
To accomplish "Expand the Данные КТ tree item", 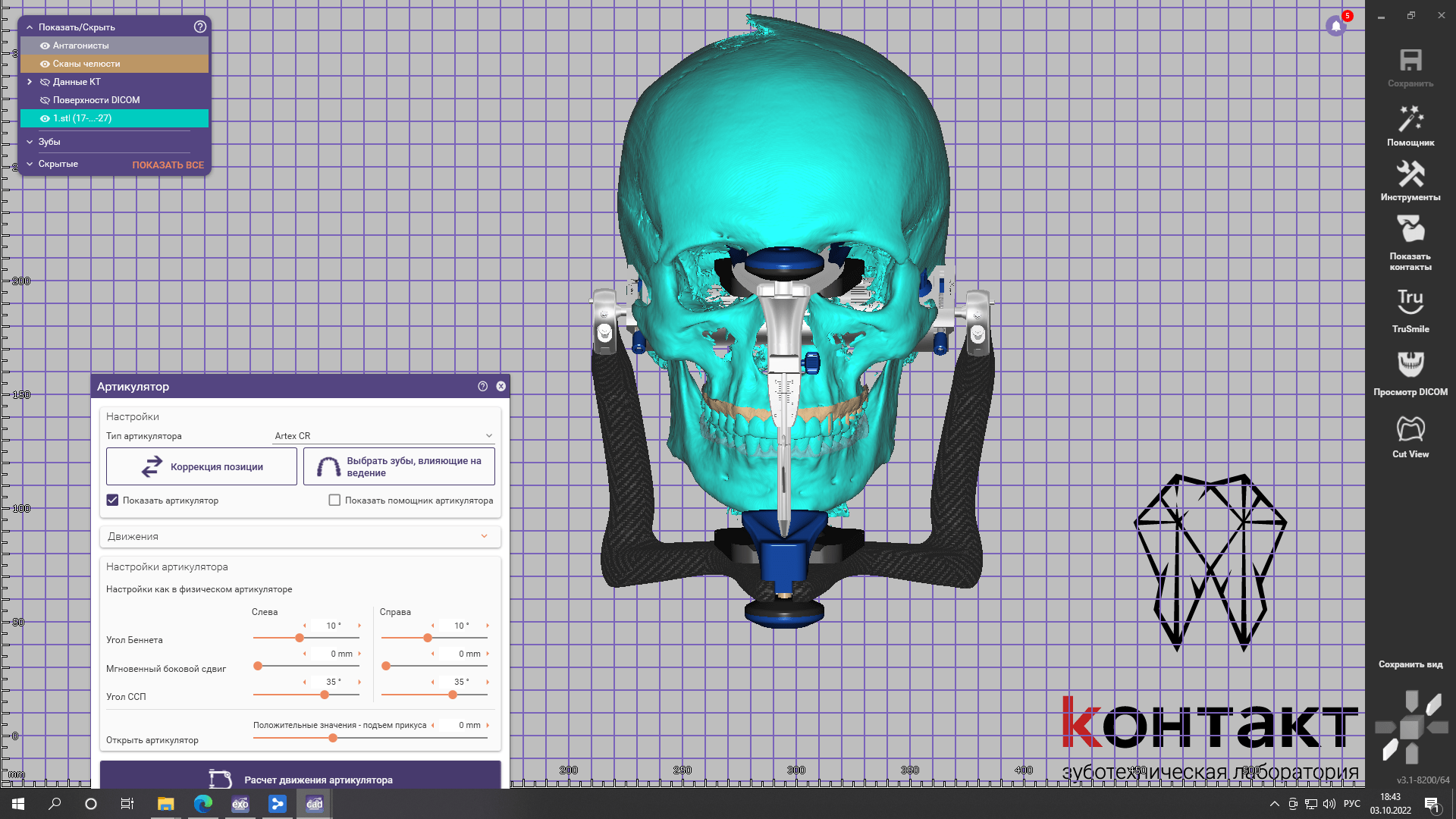I will tap(30, 82).
